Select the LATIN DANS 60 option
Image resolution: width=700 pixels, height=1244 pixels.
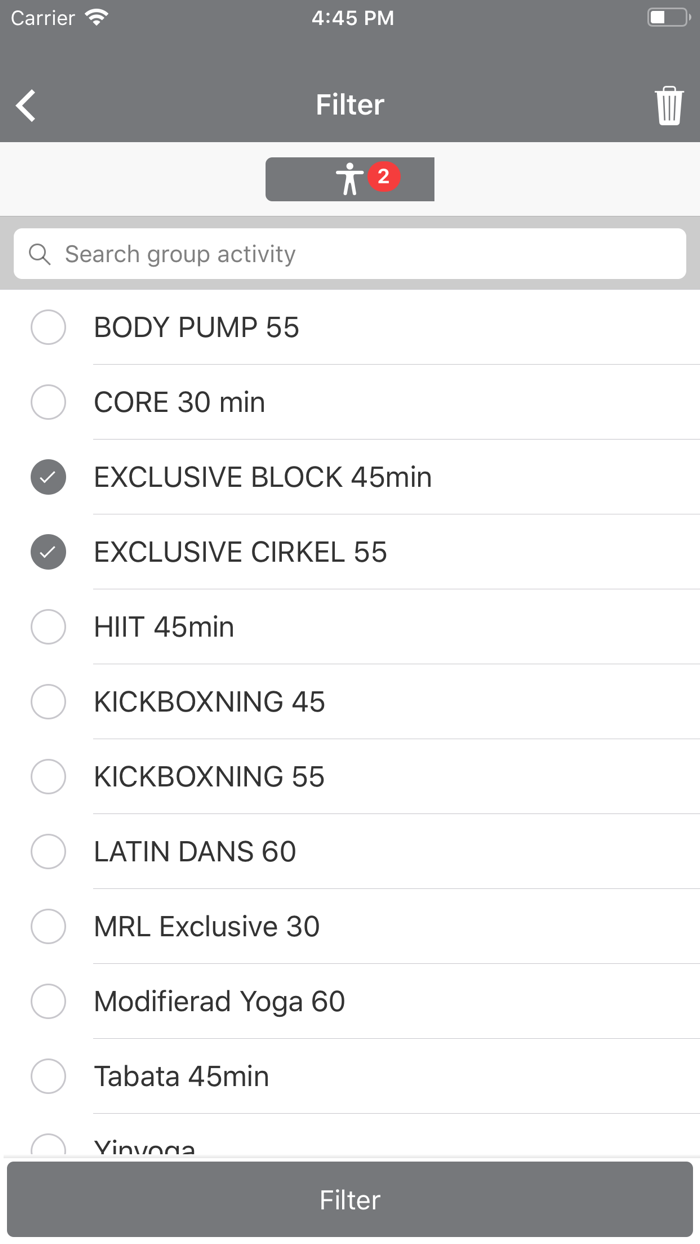tap(48, 851)
